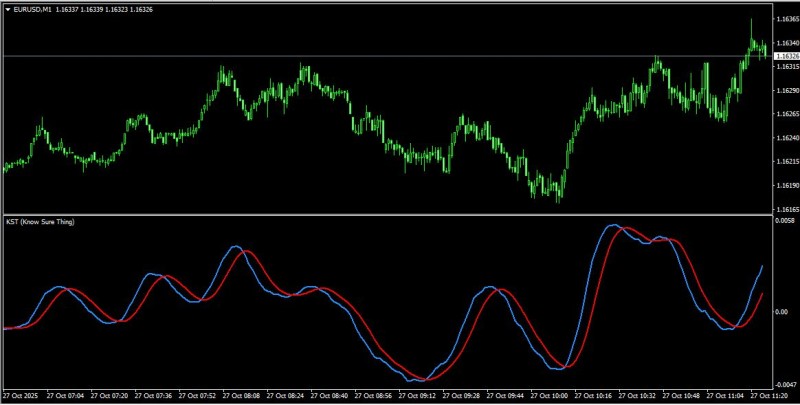
Task: Click the 1.16190 price scale label
Action: point(787,185)
